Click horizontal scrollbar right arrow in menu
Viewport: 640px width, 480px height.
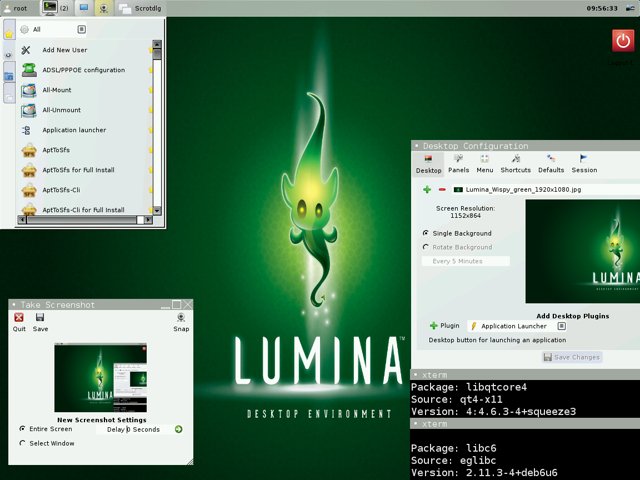(148, 220)
